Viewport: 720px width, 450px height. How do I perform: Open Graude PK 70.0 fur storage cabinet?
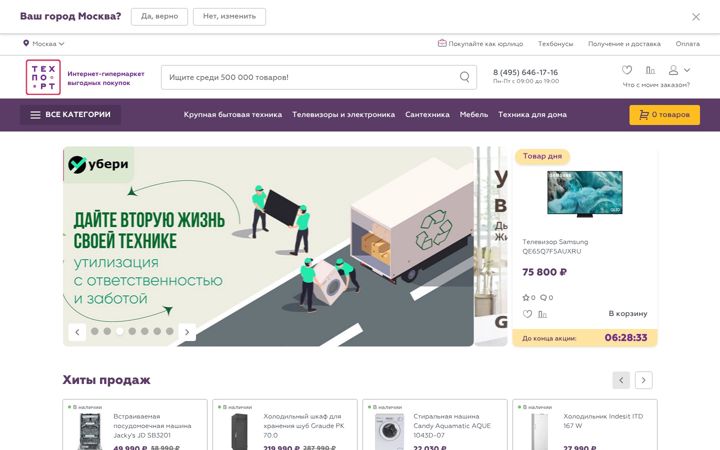[304, 426]
